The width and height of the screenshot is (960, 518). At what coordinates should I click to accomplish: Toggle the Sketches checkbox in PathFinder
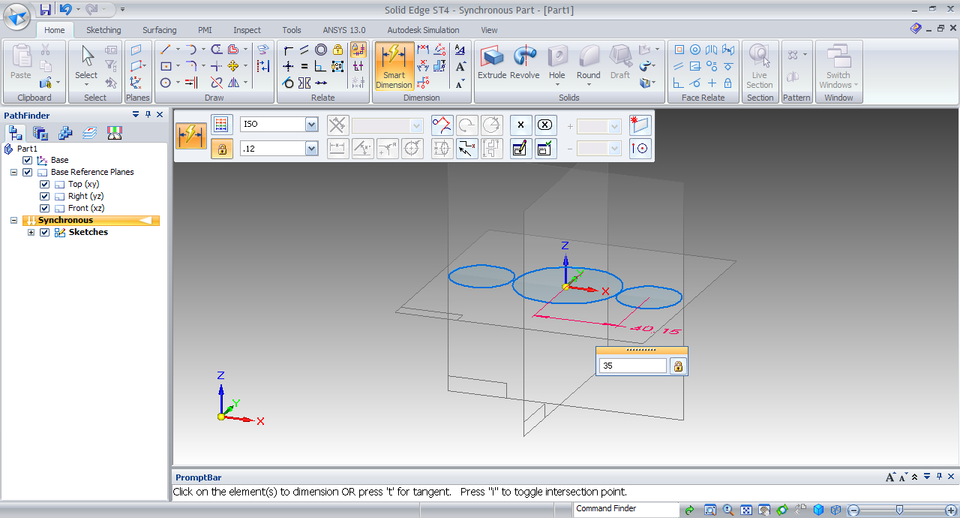(44, 233)
